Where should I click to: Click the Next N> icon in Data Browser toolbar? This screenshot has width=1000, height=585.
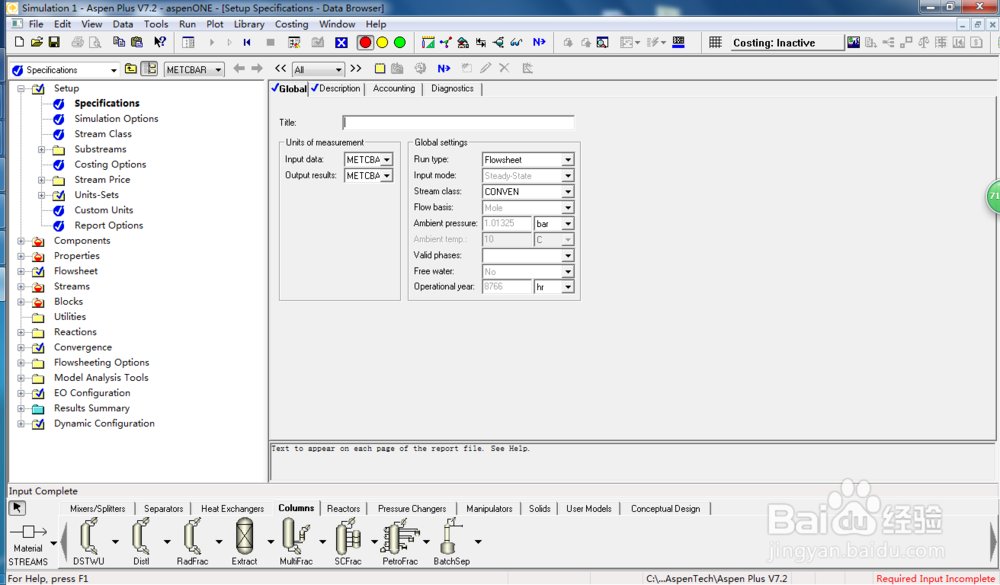(x=444, y=68)
